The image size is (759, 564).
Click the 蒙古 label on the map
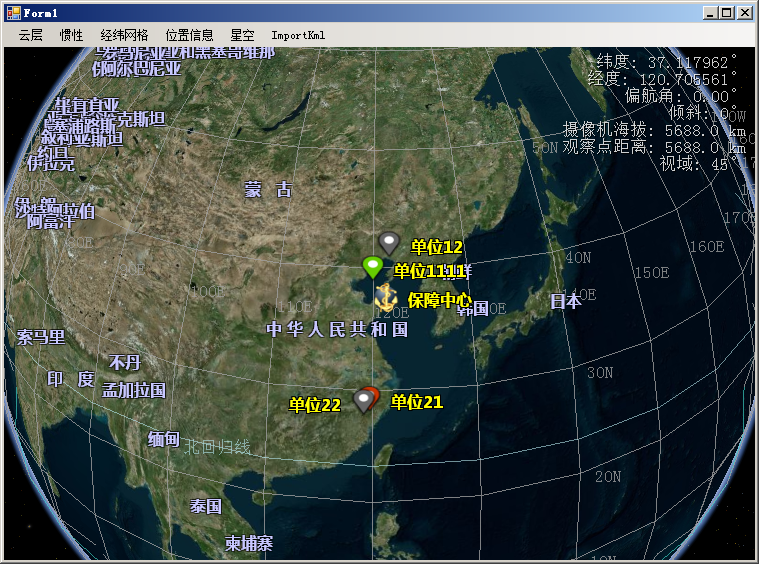coord(268,190)
